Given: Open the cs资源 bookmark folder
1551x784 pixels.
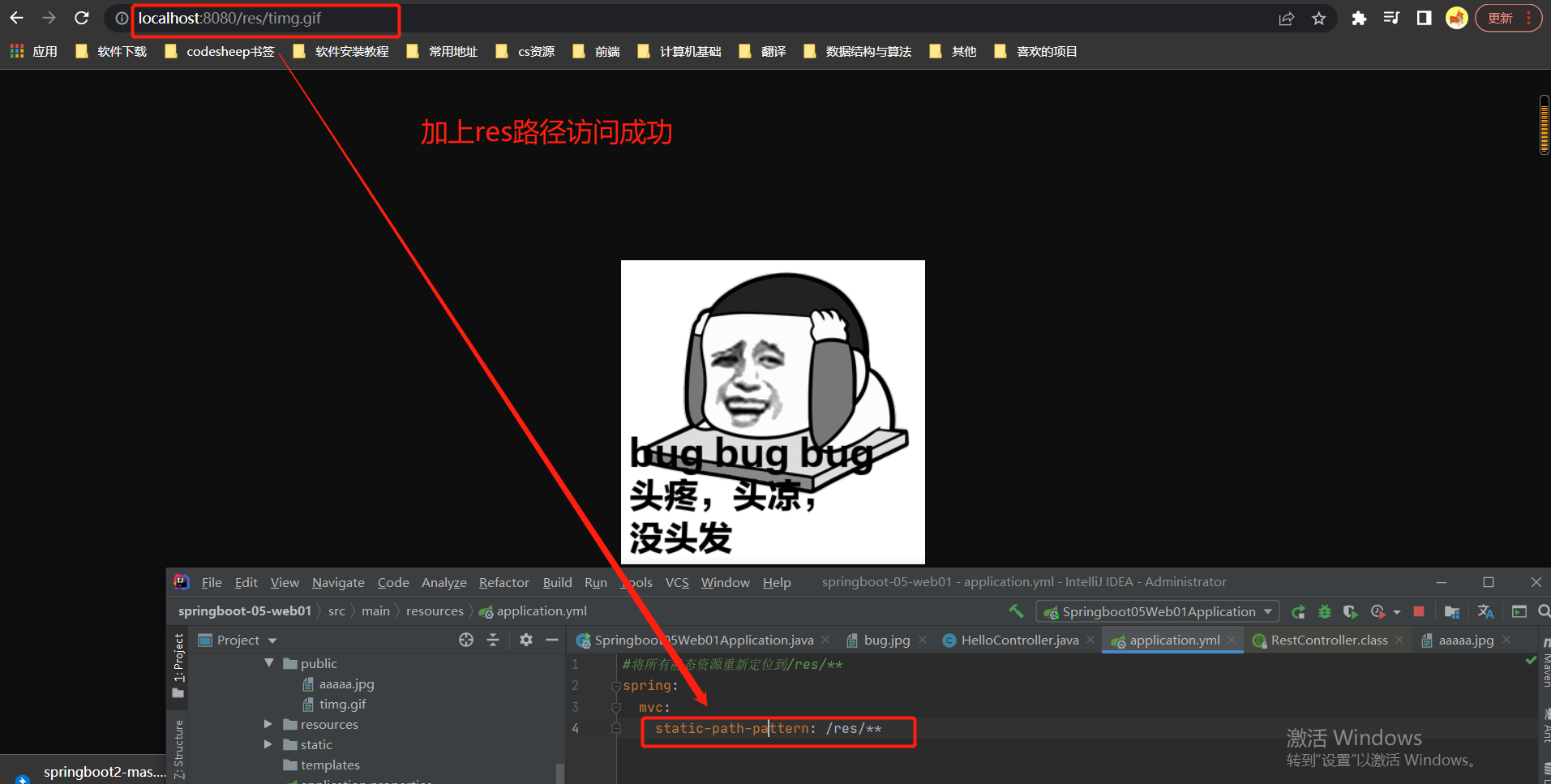Looking at the screenshot, I should click(x=525, y=51).
